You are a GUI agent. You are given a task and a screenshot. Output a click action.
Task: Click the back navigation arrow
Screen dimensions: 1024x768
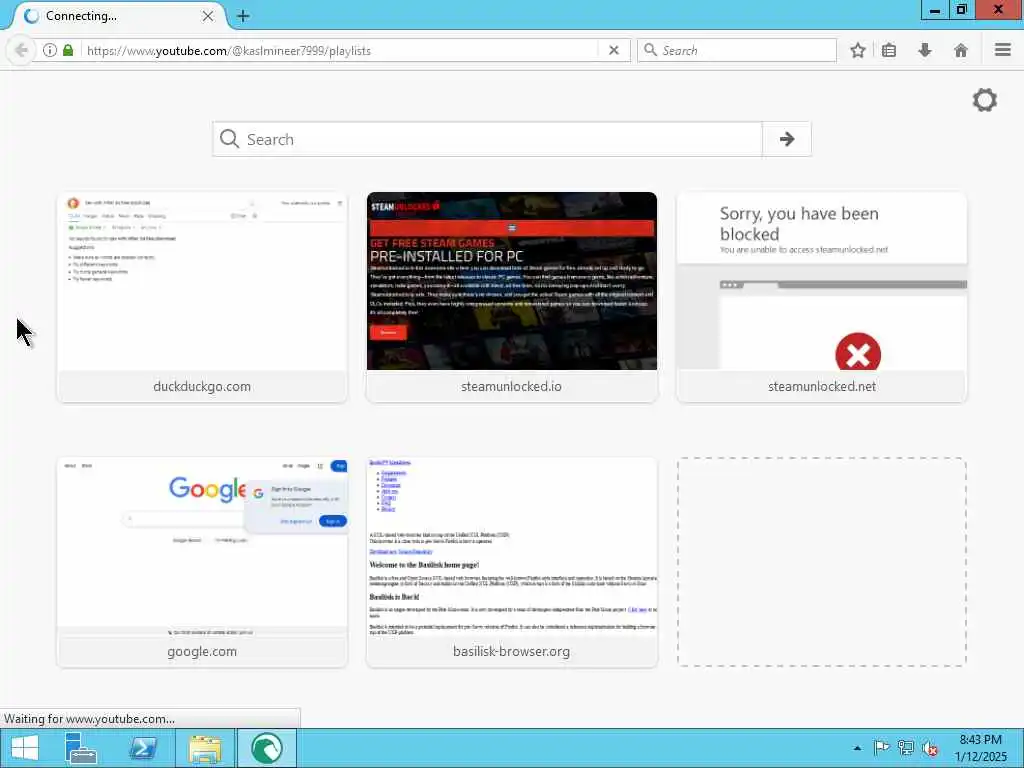pyautogui.click(x=21, y=50)
